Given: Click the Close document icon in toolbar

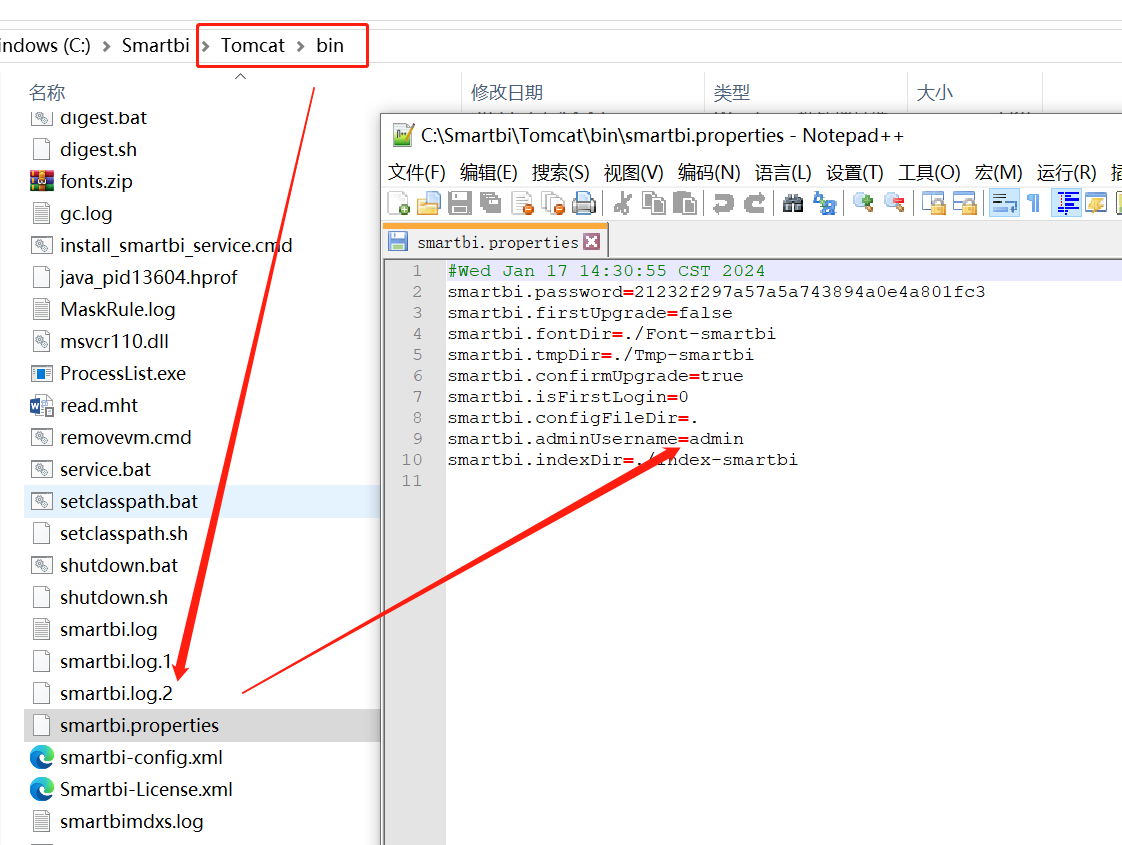Looking at the screenshot, I should click(x=523, y=204).
